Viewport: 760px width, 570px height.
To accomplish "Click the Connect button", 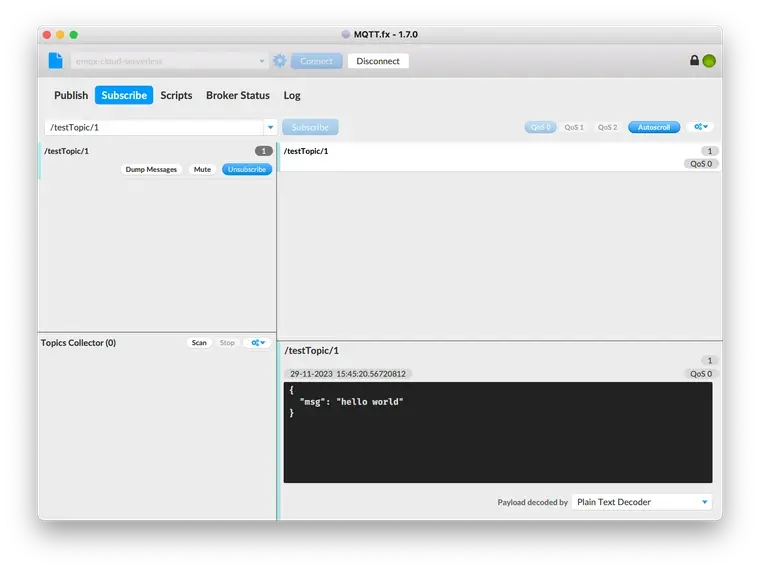I will click(x=317, y=61).
